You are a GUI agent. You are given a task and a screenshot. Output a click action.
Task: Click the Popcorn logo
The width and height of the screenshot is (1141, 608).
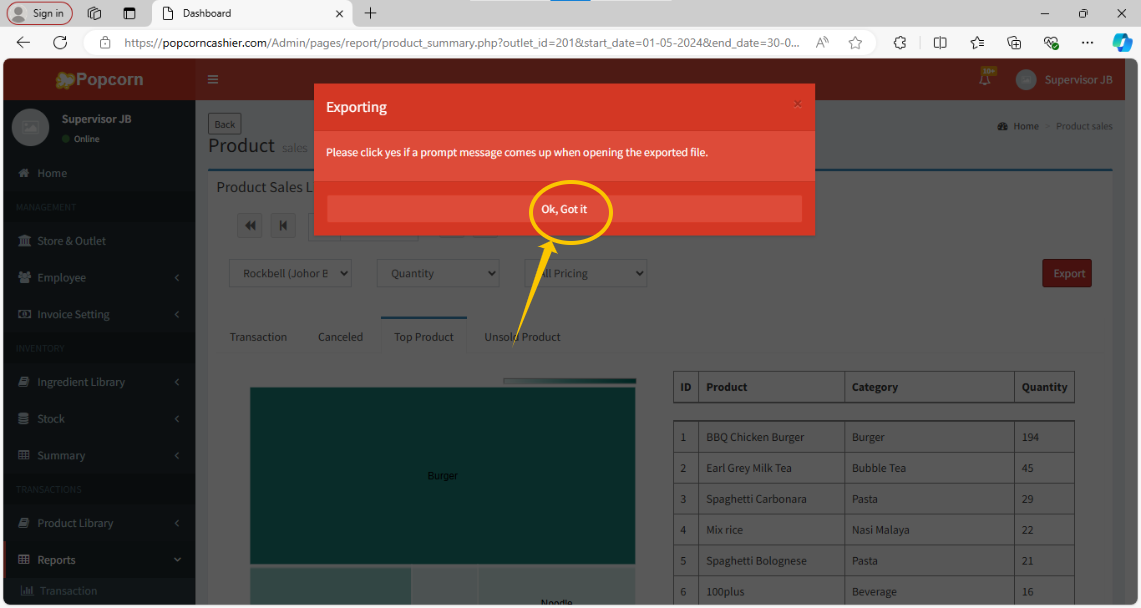point(100,79)
